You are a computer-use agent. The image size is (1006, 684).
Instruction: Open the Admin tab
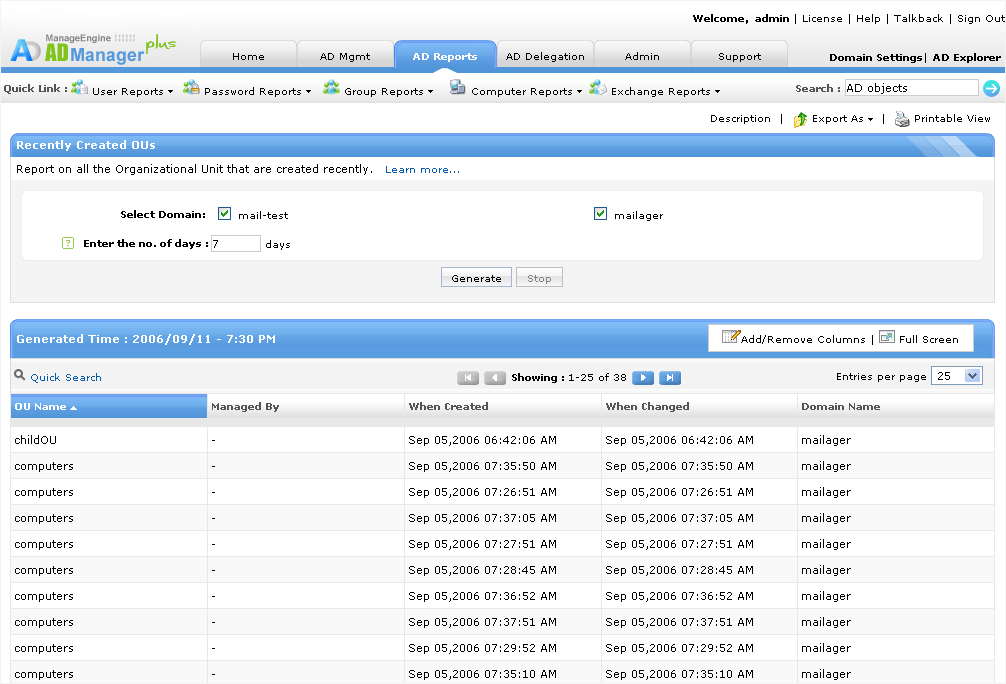coord(642,56)
